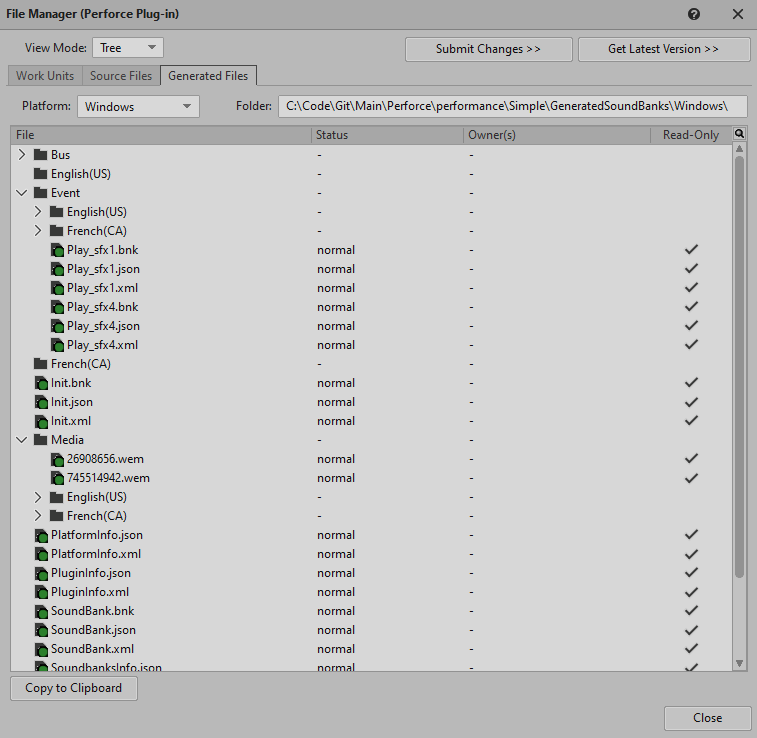Switch to the Source Files tab

[121, 76]
